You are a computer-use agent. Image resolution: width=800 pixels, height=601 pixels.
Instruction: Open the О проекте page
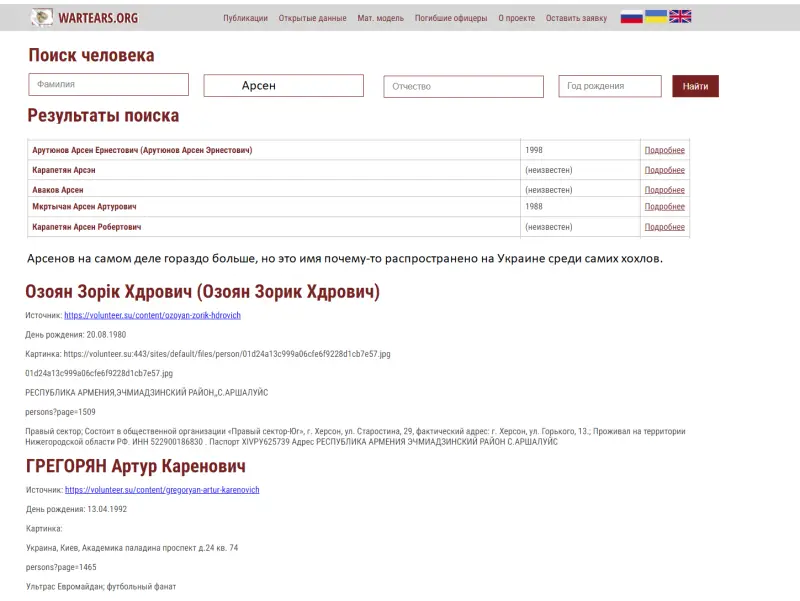(x=516, y=18)
